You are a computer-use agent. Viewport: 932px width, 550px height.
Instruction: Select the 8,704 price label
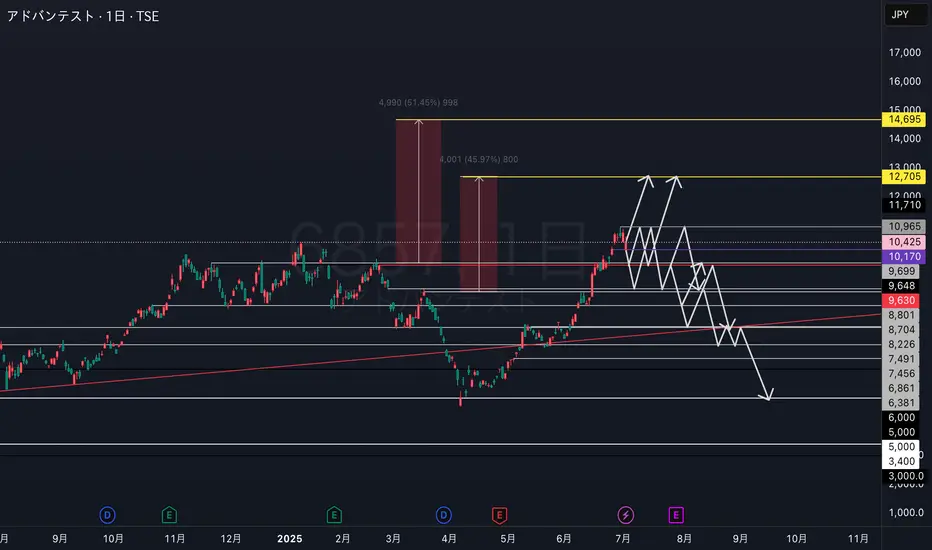click(901, 330)
